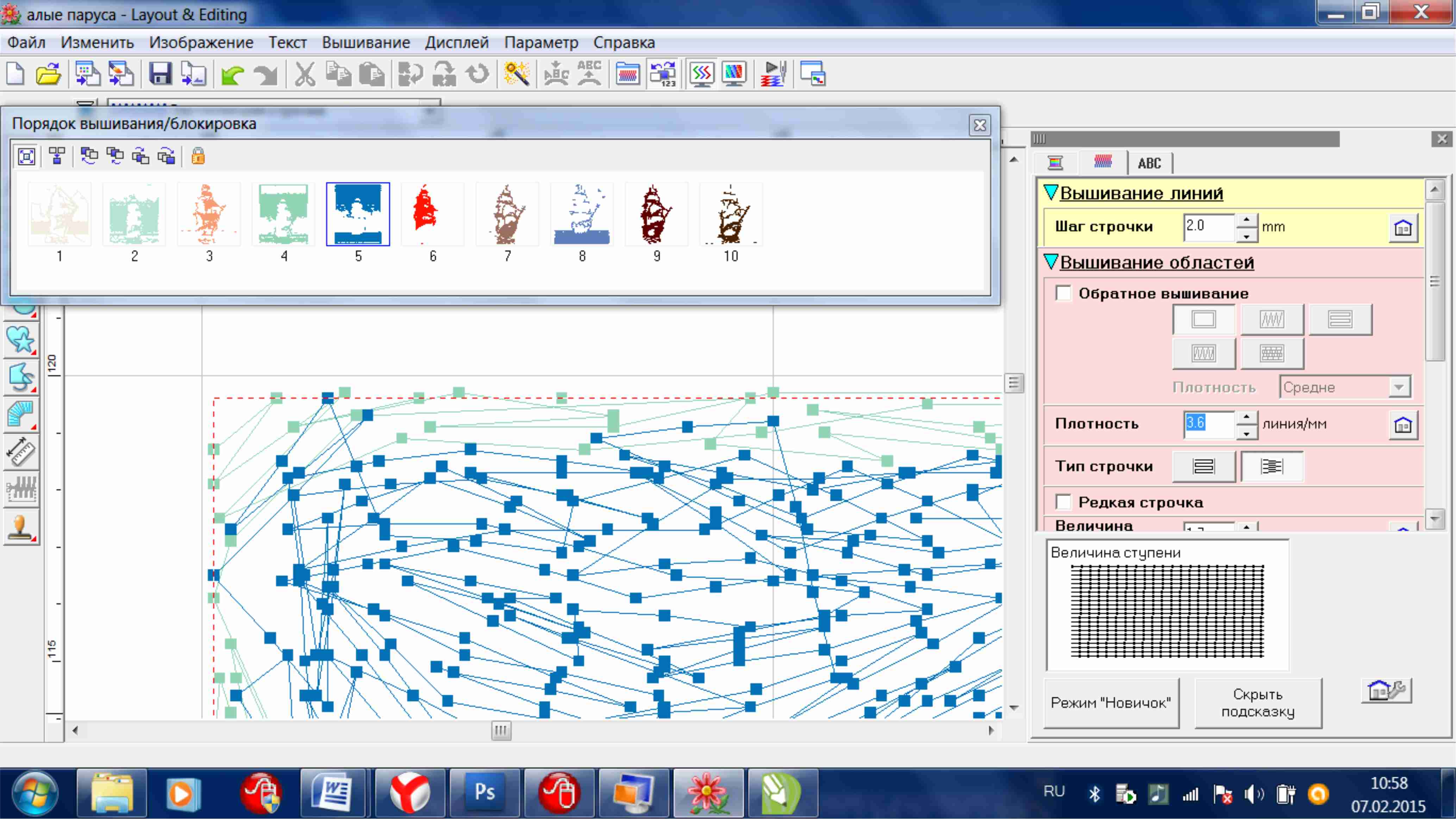Click the Скрыть подсказку button

click(1258, 702)
